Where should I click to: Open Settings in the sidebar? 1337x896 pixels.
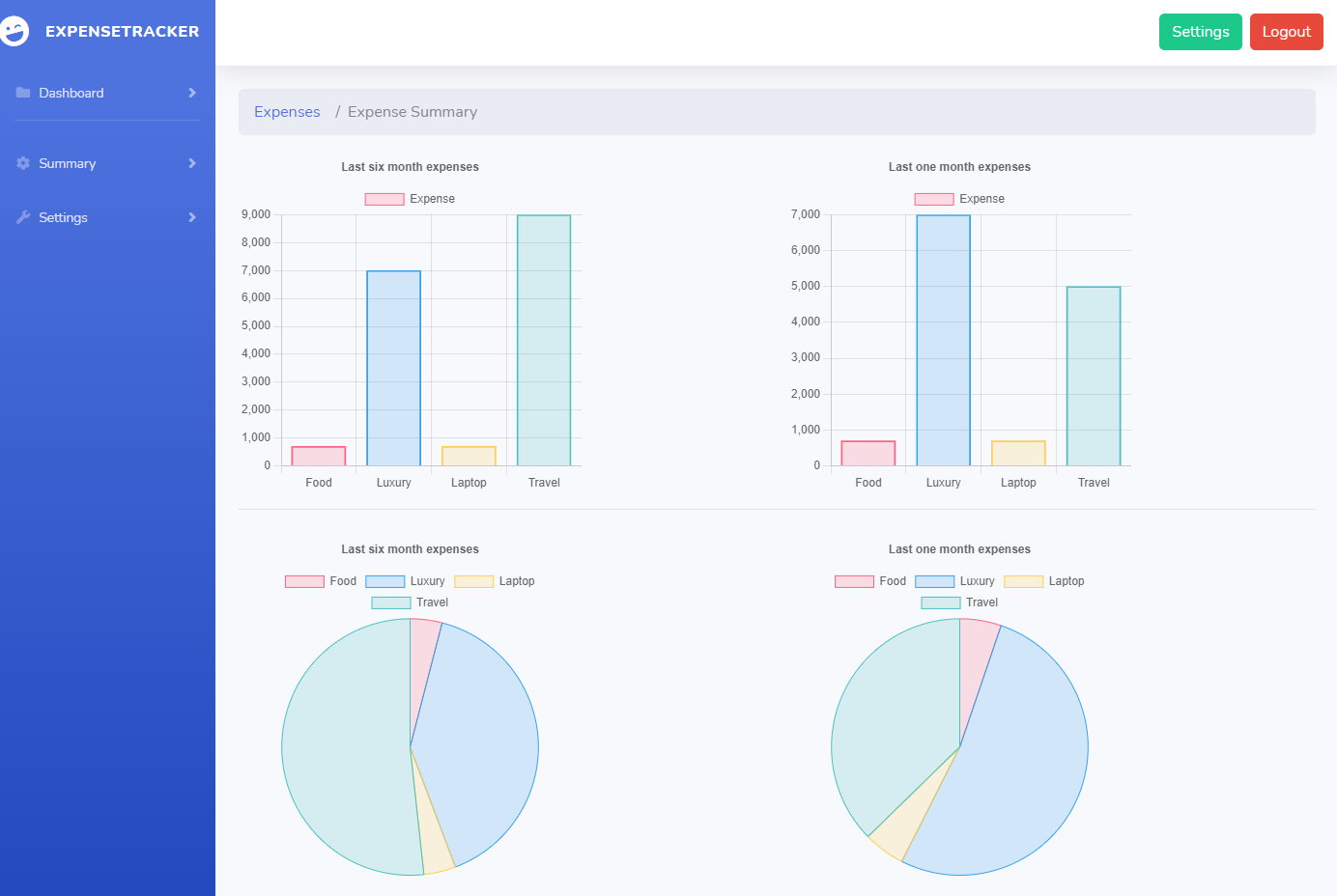[x=63, y=217]
